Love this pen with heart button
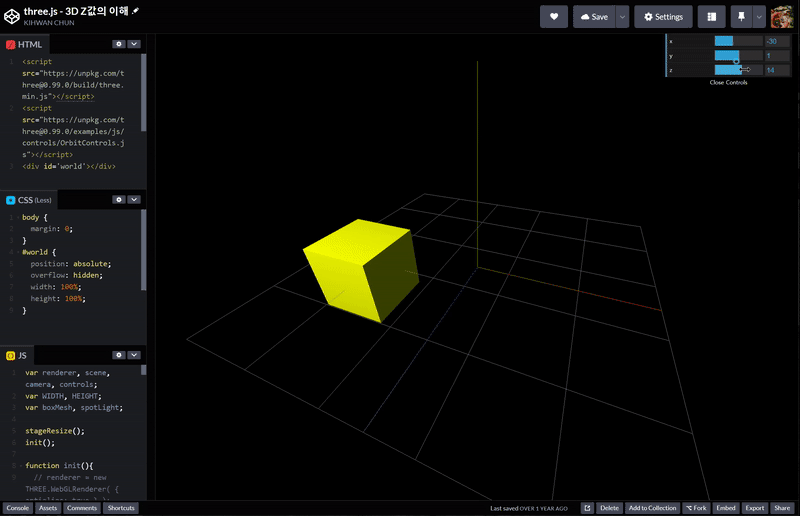The width and height of the screenshot is (800, 516). point(554,17)
